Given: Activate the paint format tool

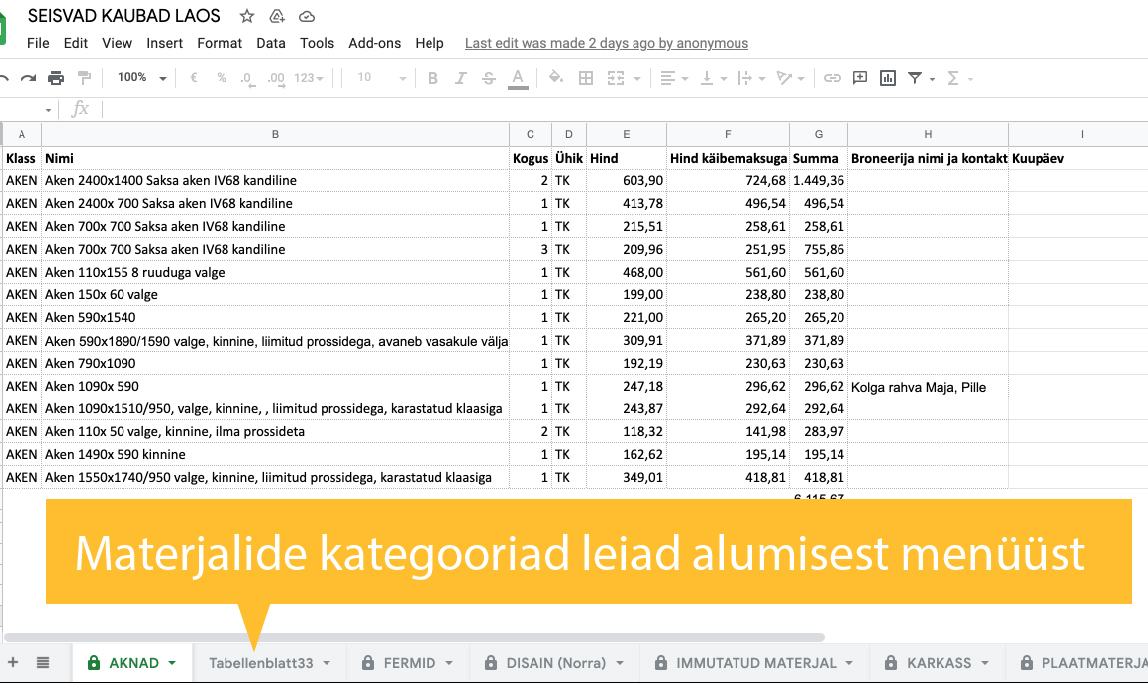Looking at the screenshot, I should tap(84, 78).
